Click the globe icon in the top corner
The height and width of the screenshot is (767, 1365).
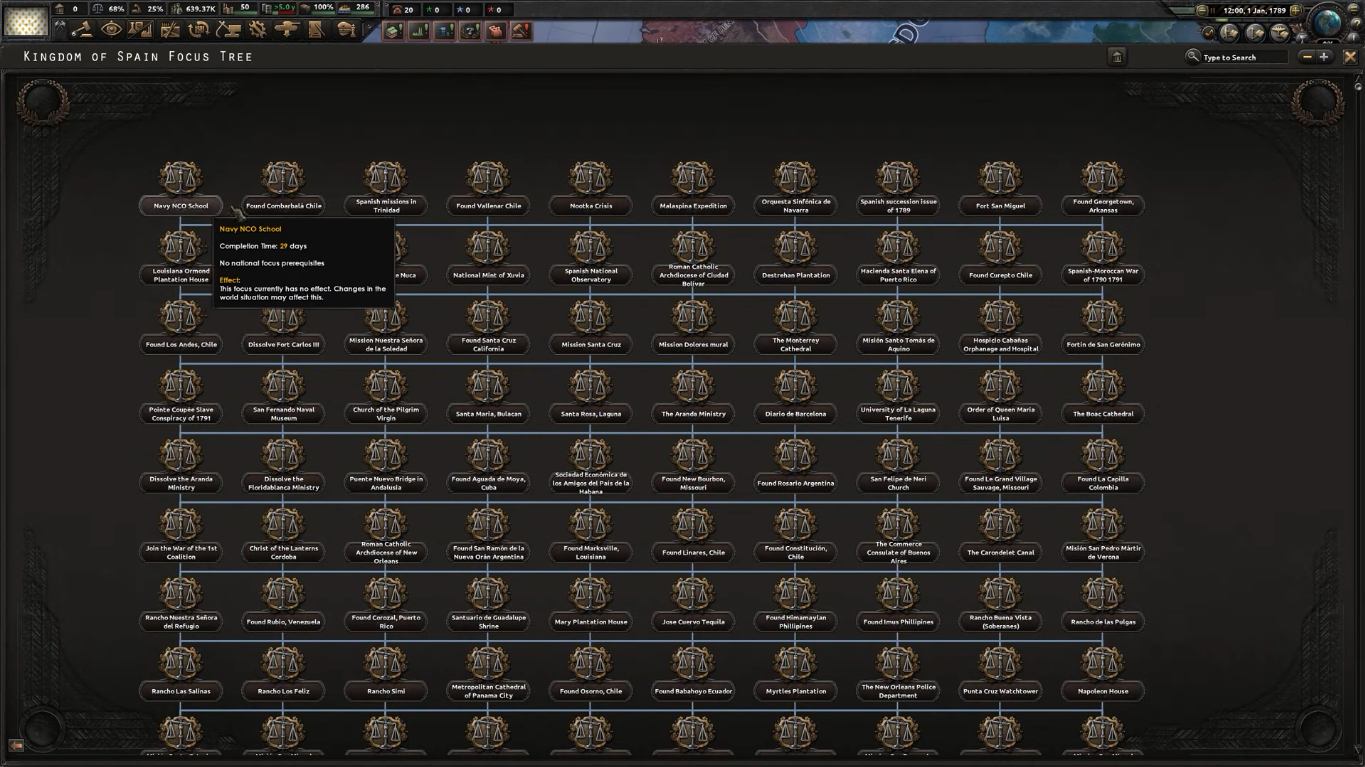(1328, 21)
